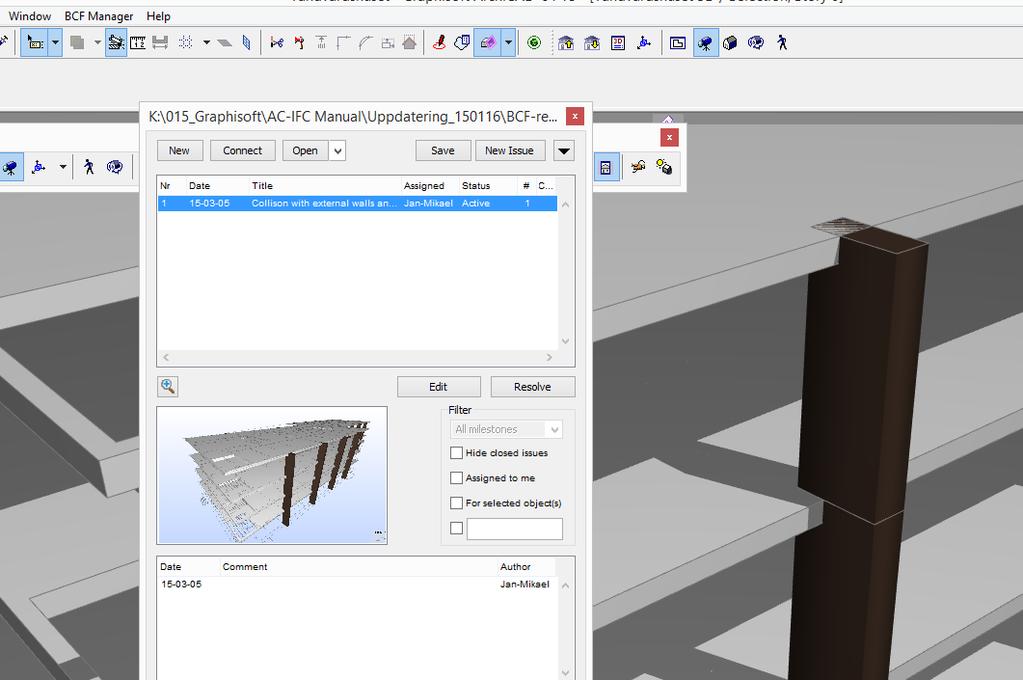The height and width of the screenshot is (680, 1023).
Task: Click the New button in BCF dialog
Action: coord(179,151)
